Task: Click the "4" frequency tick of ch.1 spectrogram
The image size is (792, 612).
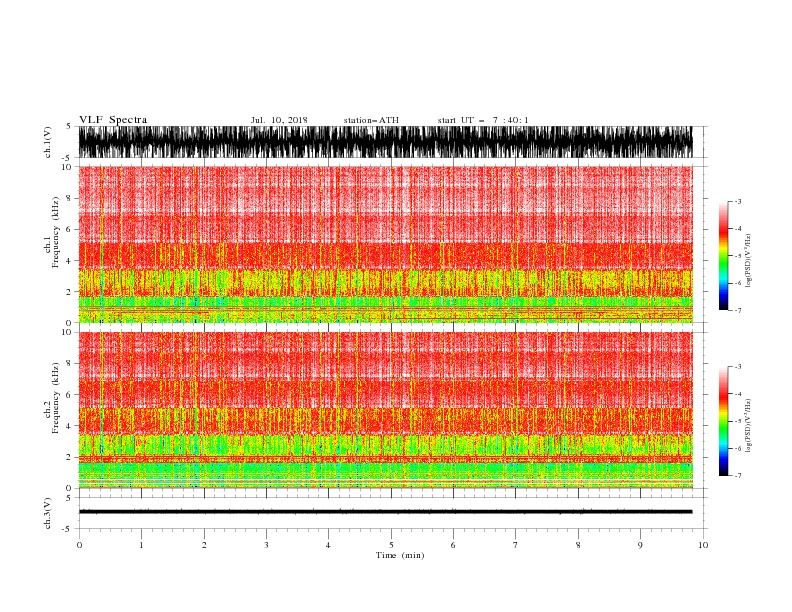Action: click(69, 261)
